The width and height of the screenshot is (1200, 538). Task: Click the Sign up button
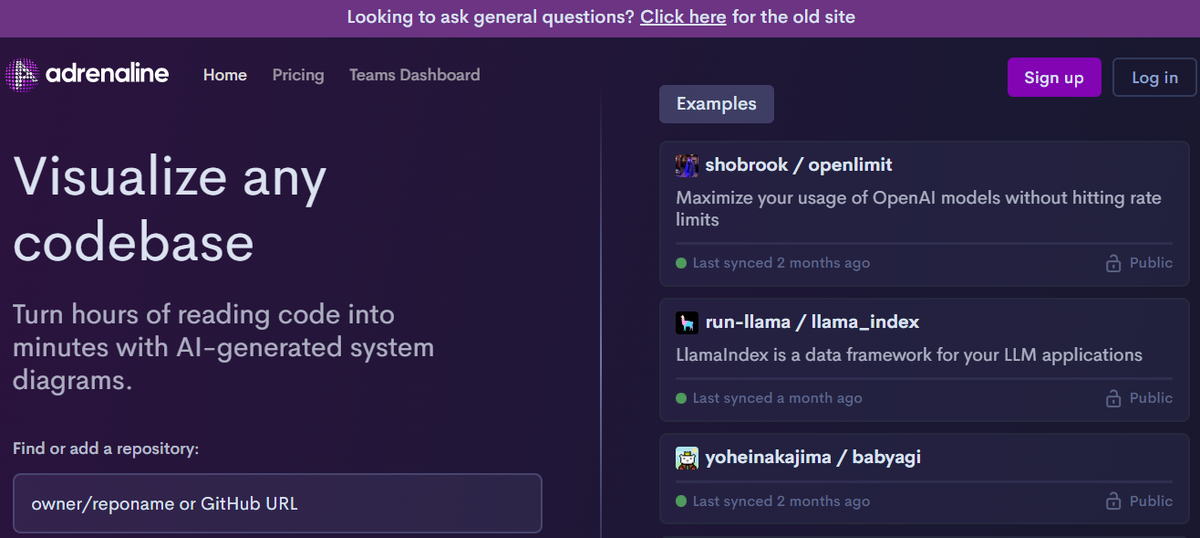(1054, 78)
